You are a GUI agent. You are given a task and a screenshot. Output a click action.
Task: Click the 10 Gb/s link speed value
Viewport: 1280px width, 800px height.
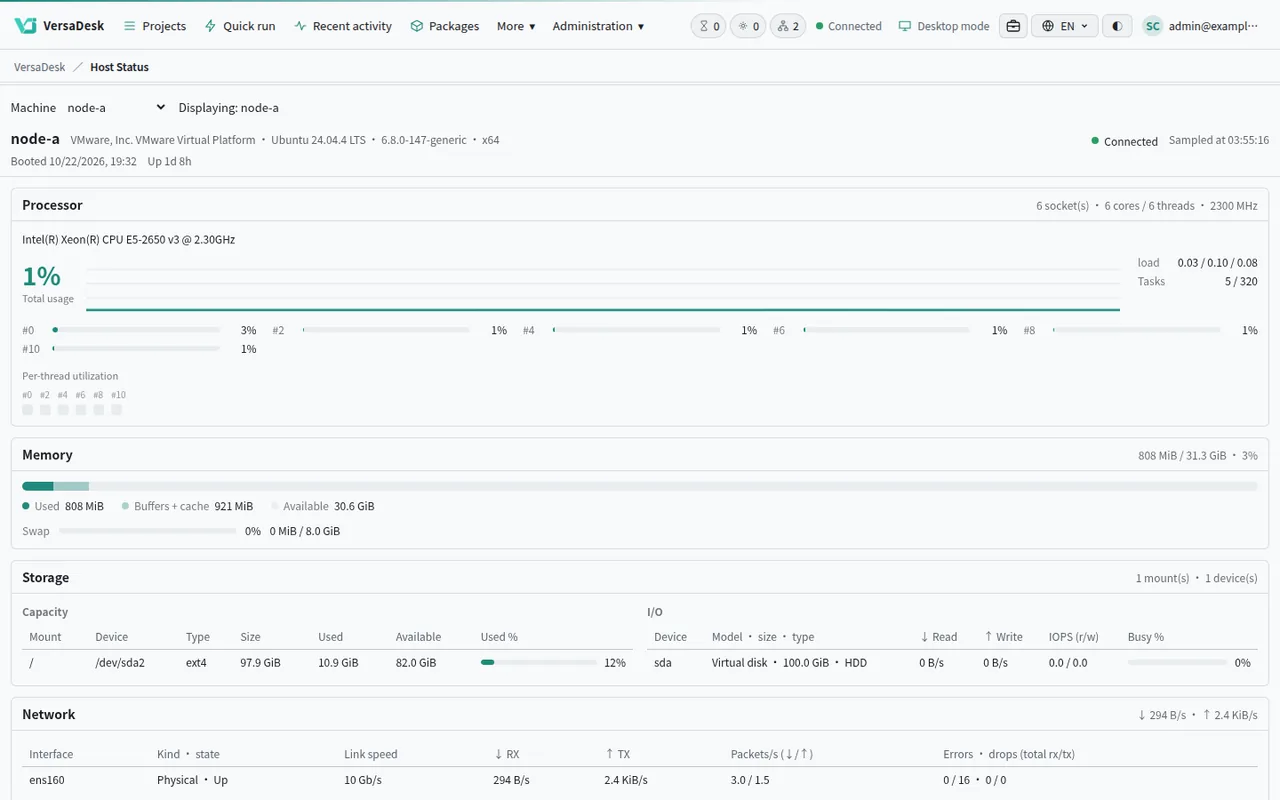click(363, 780)
